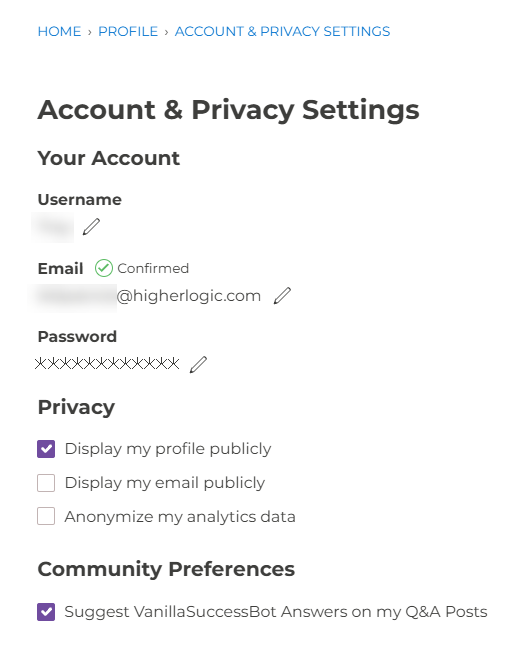
Task: Uncheck the Display my profile publicly checkbox
Action: [46, 449]
